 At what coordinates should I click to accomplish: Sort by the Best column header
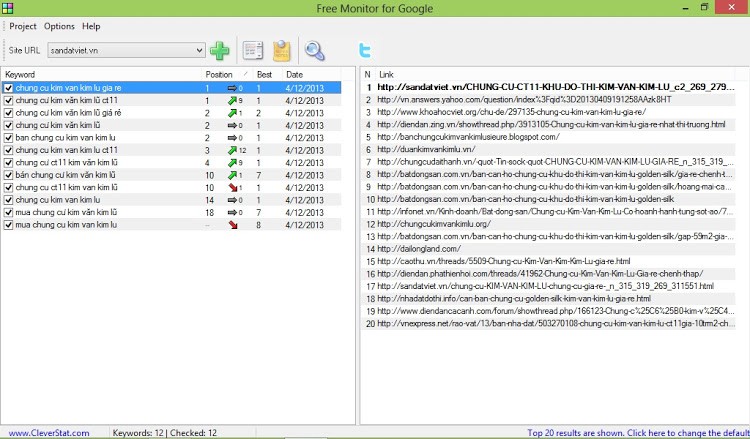(x=267, y=75)
